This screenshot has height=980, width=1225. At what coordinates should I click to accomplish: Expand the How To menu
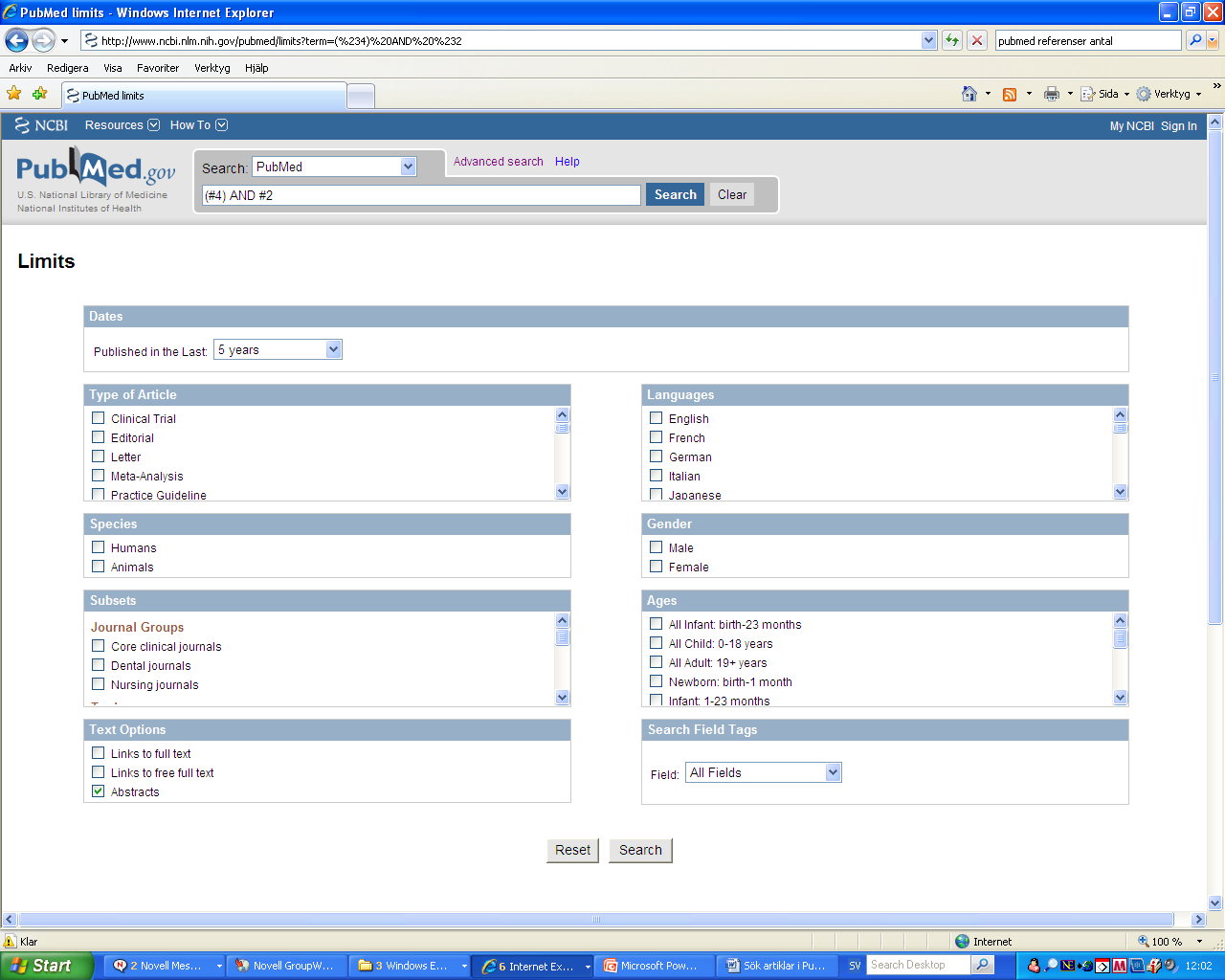pyautogui.click(x=198, y=125)
